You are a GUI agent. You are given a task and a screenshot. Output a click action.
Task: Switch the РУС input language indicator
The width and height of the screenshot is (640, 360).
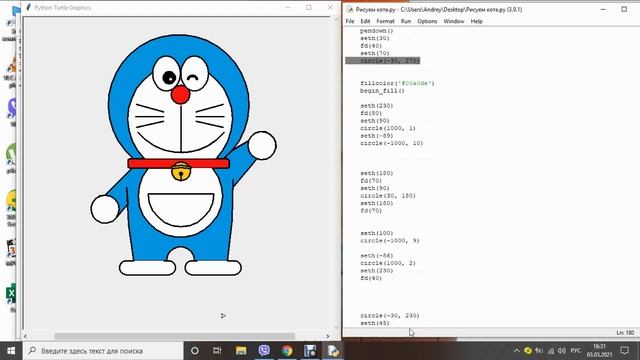[x=576, y=351]
